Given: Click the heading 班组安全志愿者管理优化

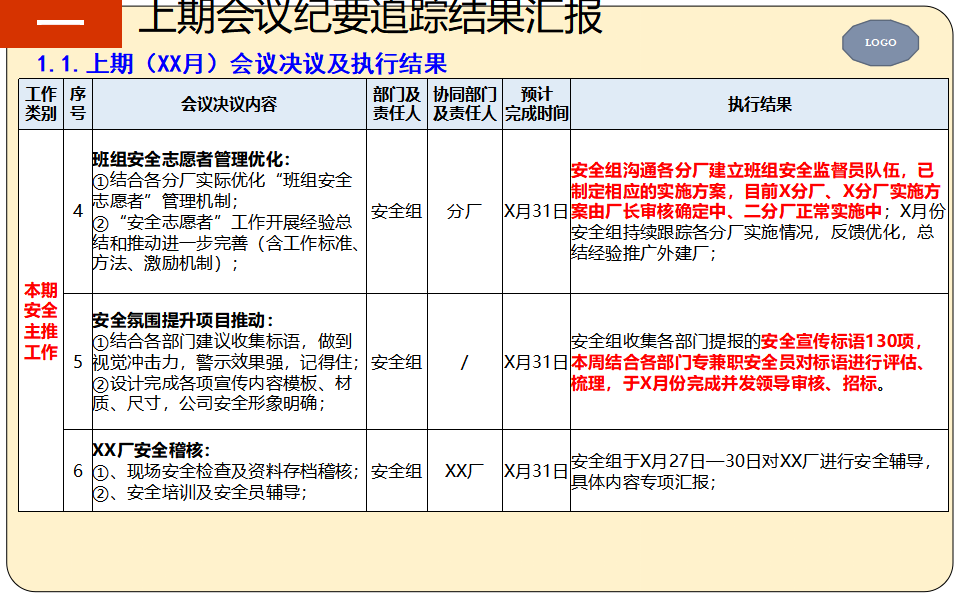Looking at the screenshot, I should coord(191,160).
